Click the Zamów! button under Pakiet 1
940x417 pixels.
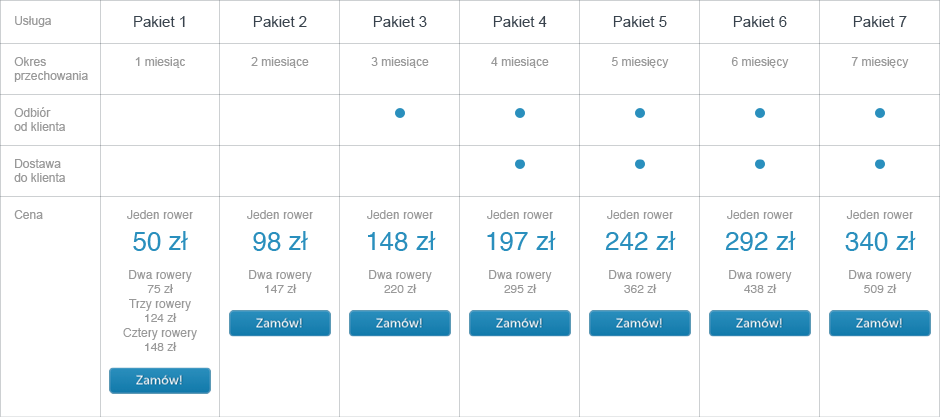pyautogui.click(x=160, y=380)
